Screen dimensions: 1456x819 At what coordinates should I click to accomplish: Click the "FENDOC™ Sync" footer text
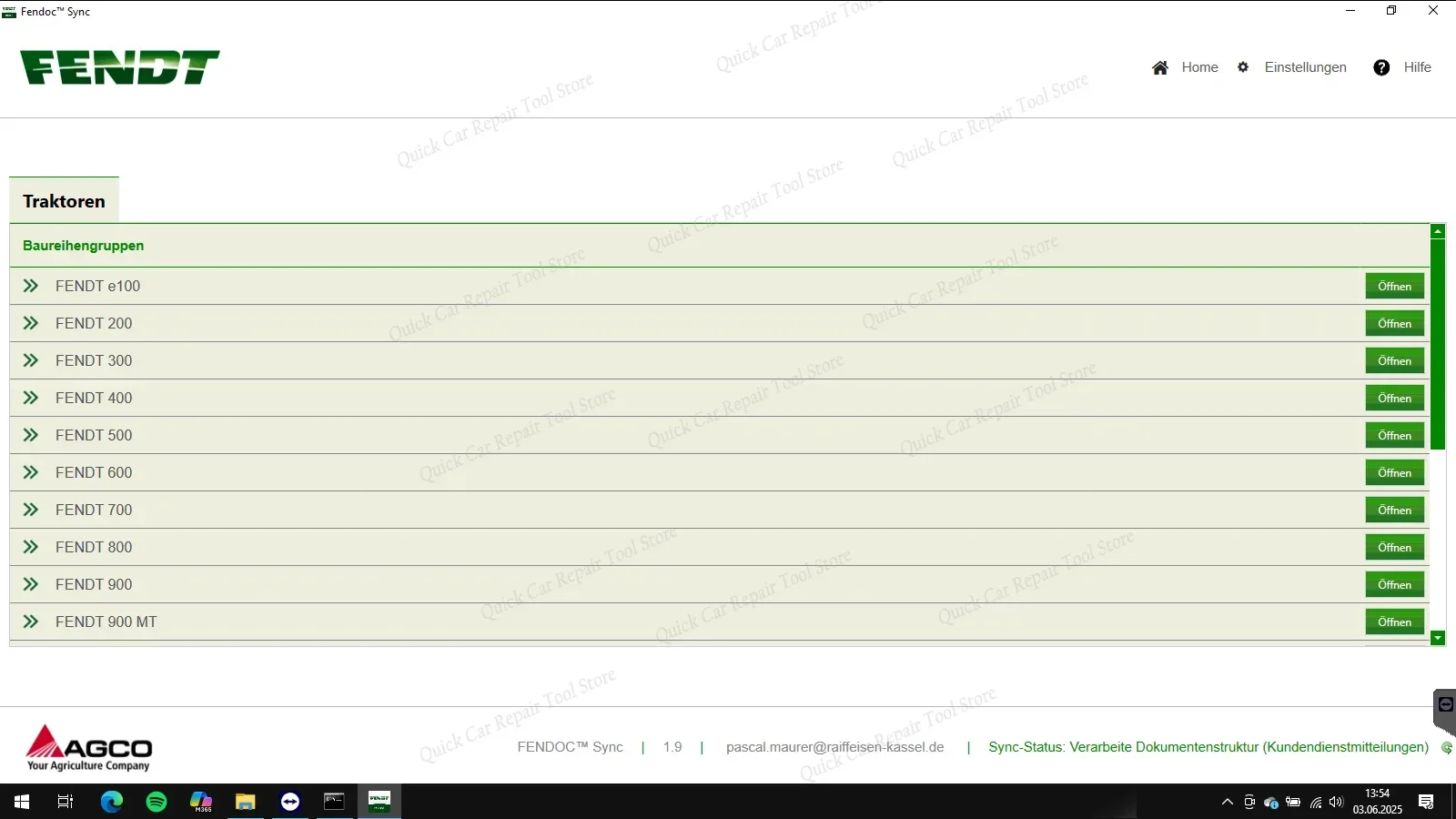(570, 747)
